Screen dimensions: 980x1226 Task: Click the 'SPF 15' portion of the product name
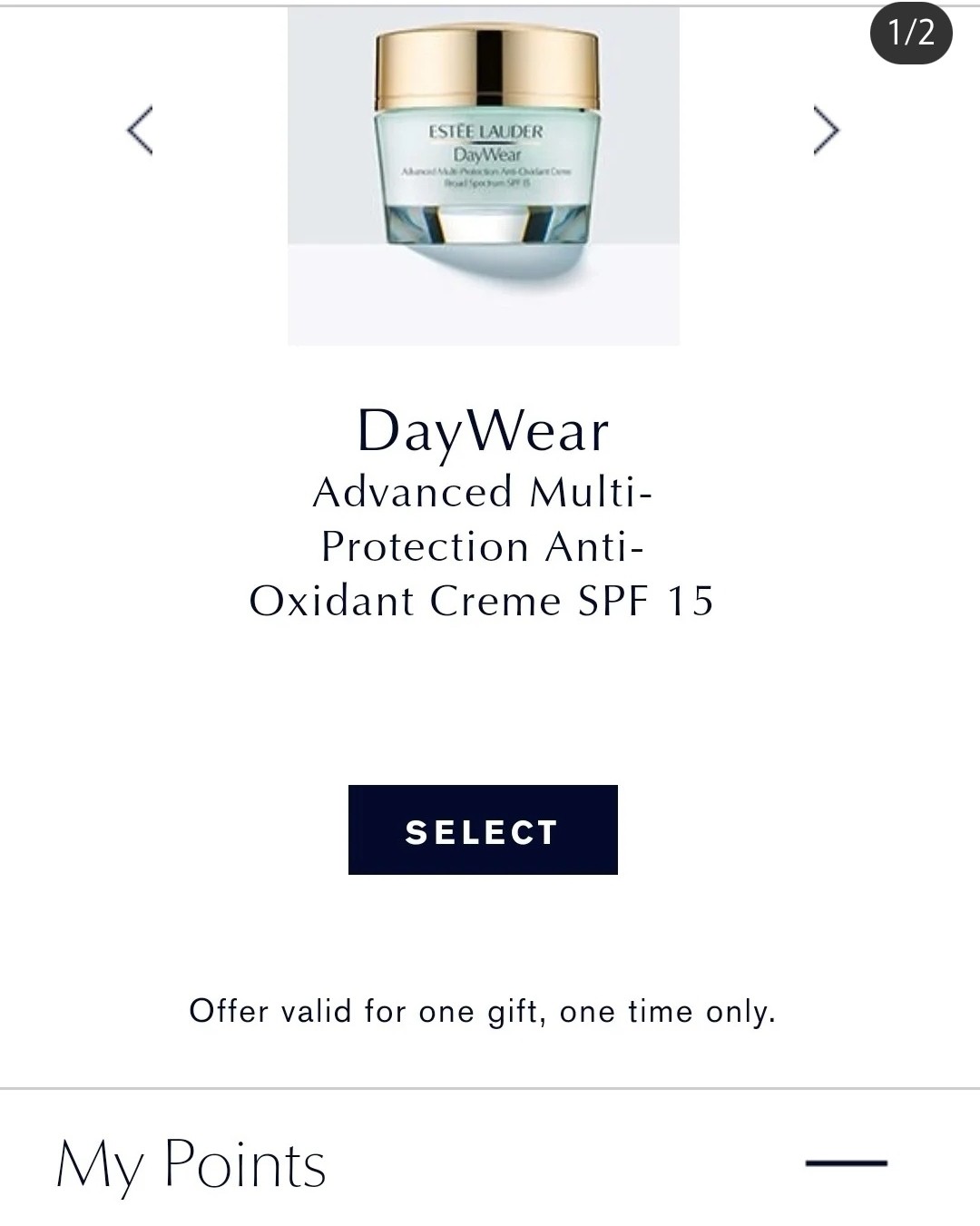pyautogui.click(x=646, y=601)
